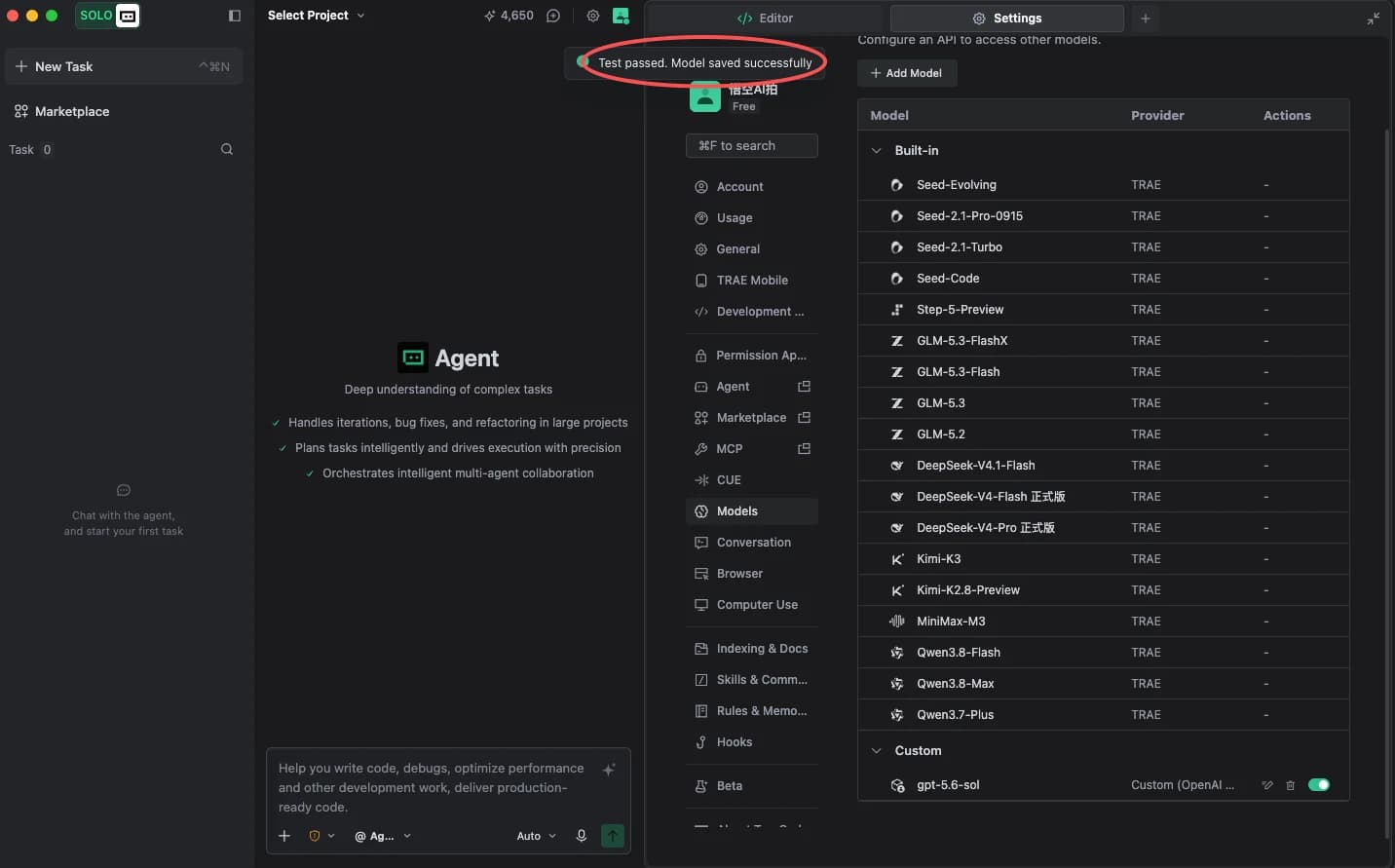Open the Select Project dropdown
Viewport: 1395px width, 868px height.
pos(317,16)
